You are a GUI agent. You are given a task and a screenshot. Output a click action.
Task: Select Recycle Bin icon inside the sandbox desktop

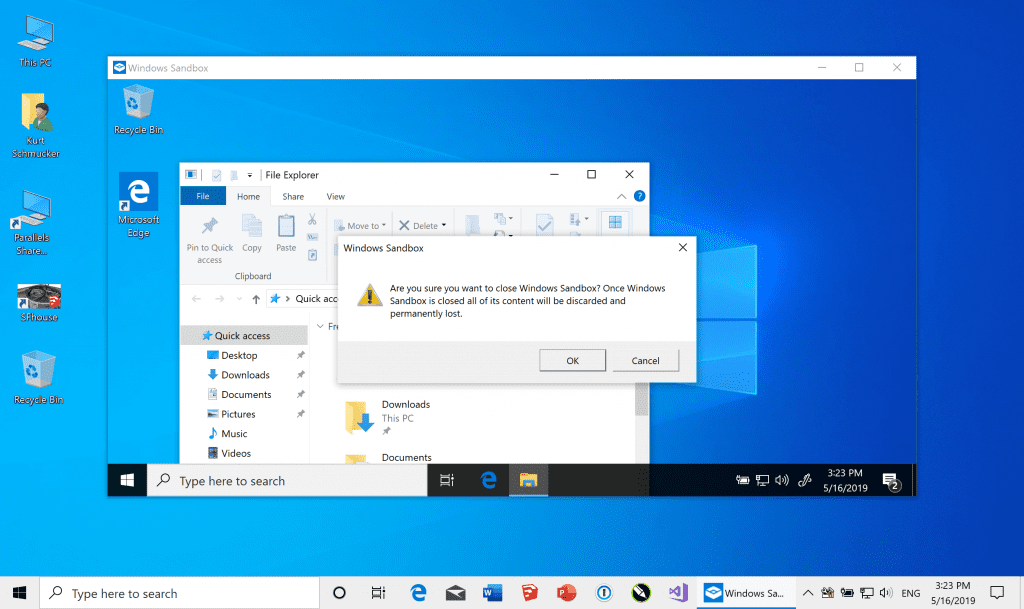point(138,110)
